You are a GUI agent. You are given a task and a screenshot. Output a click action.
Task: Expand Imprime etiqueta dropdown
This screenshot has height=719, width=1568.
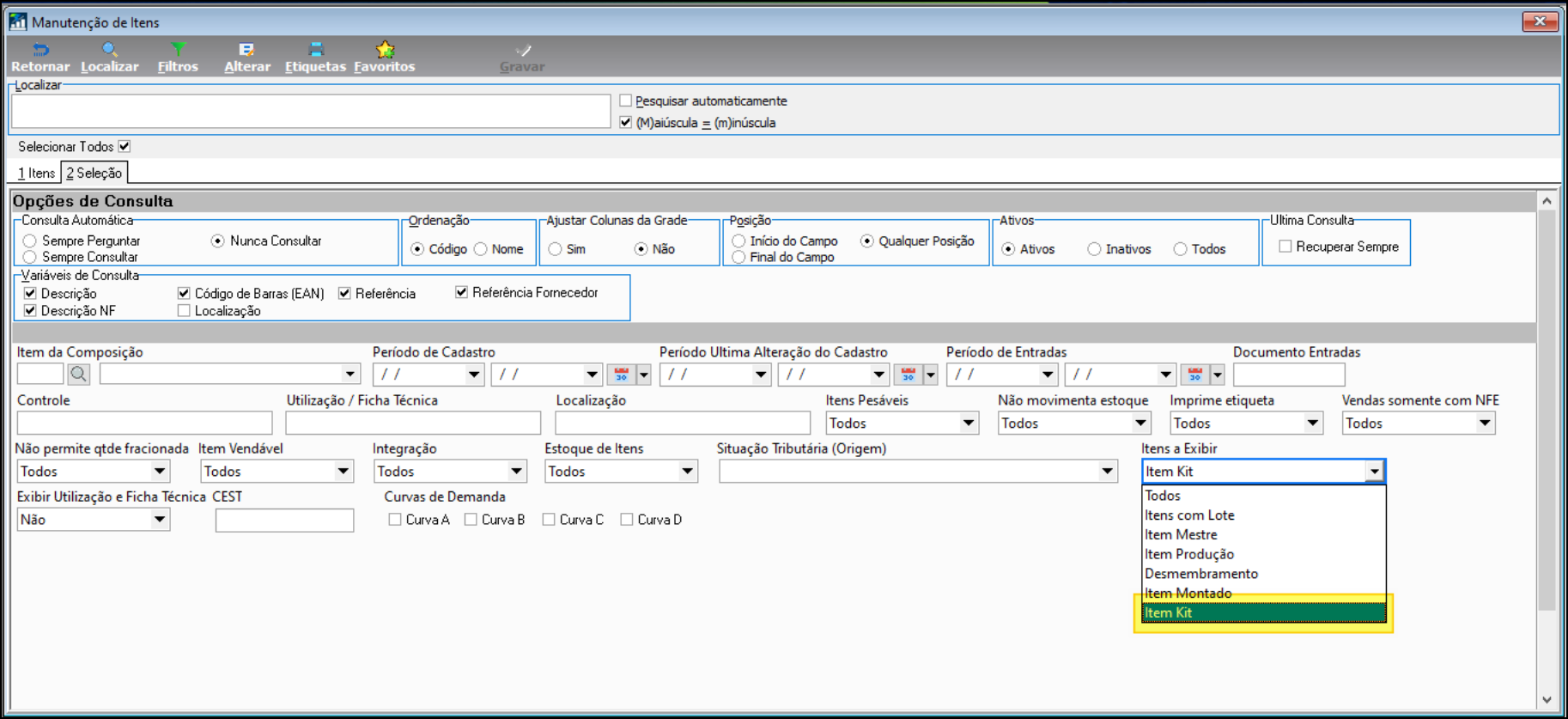(x=1312, y=423)
